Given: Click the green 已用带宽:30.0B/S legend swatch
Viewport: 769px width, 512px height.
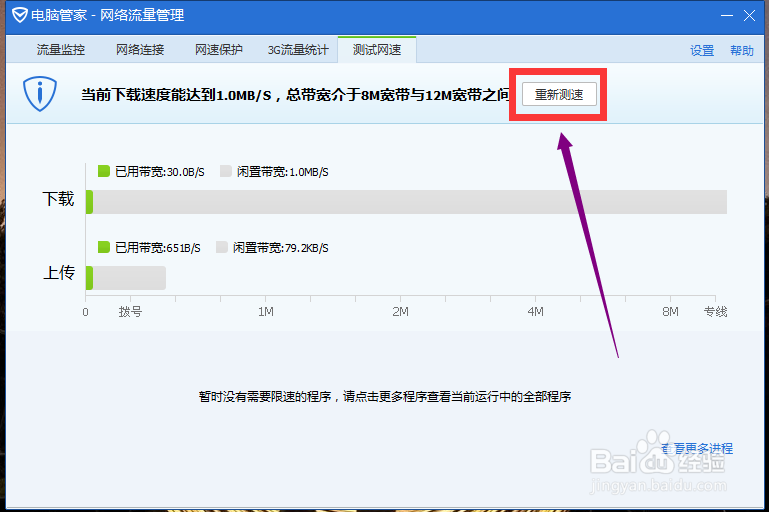Looking at the screenshot, I should pos(103,171).
